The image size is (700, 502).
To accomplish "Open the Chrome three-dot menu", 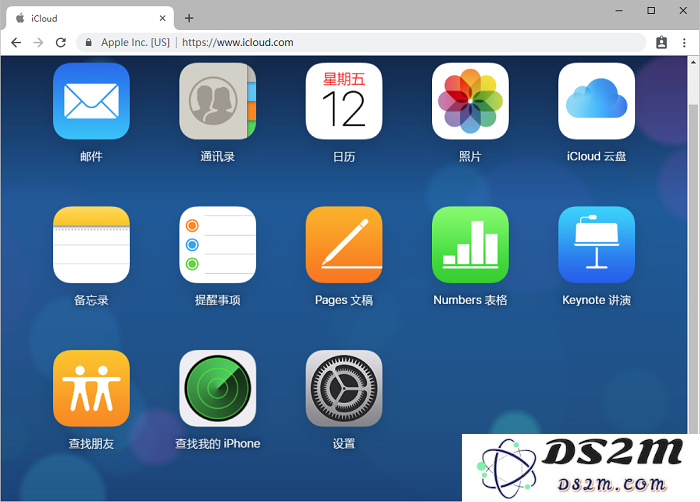I will (x=684, y=42).
